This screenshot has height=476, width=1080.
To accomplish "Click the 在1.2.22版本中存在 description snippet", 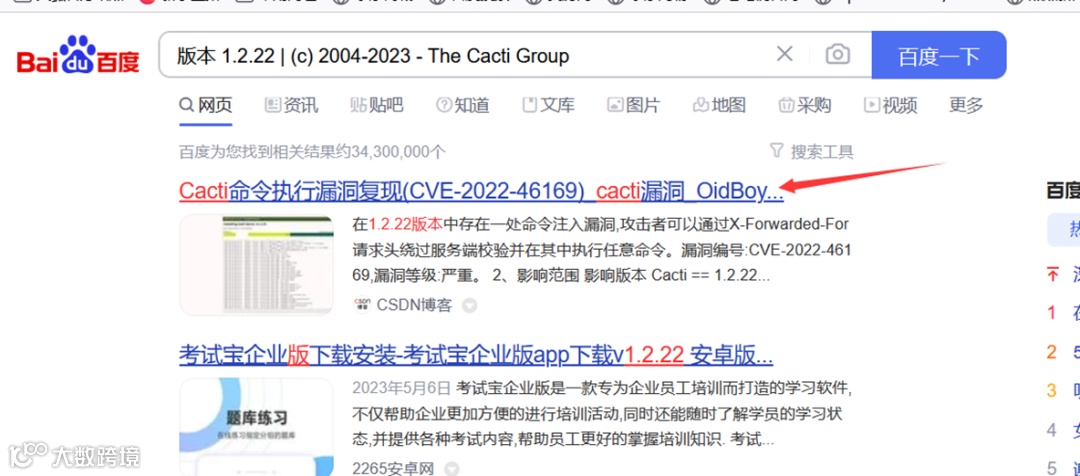I will point(602,251).
